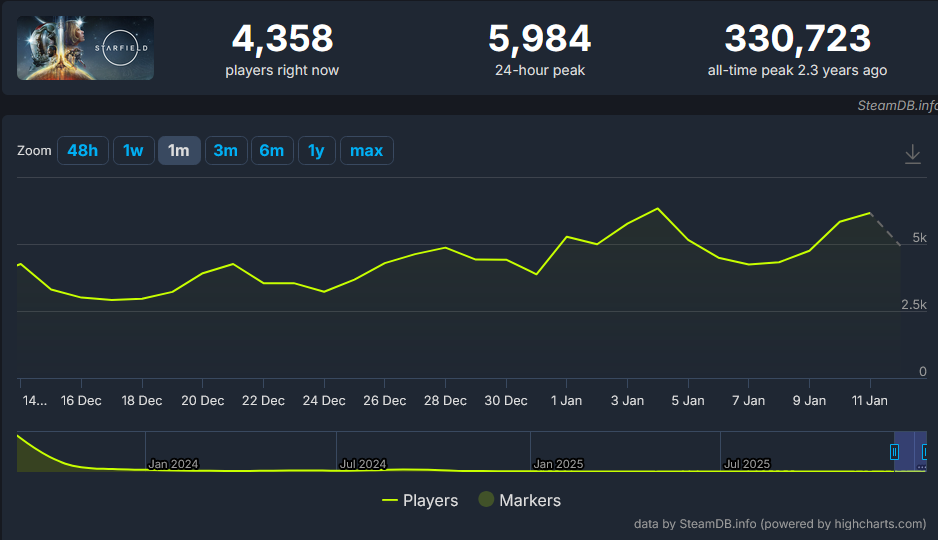Click the 16 Dec axis label
938x540 pixels.
(x=81, y=401)
